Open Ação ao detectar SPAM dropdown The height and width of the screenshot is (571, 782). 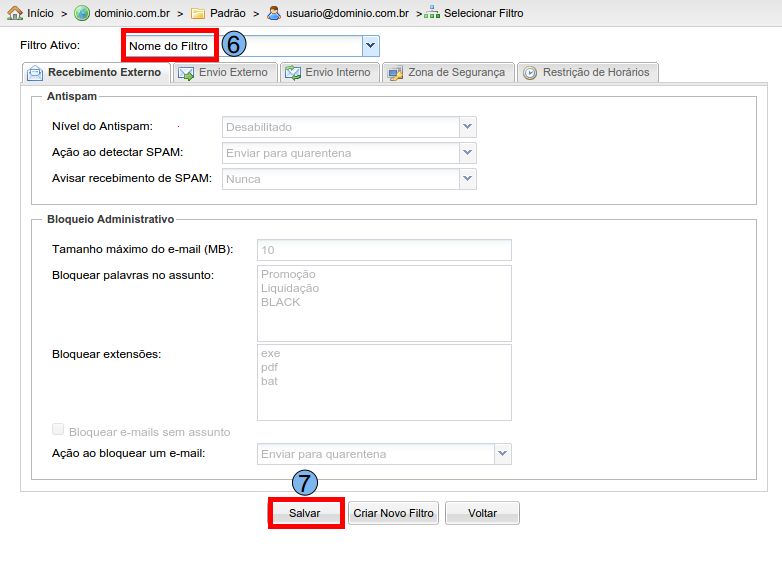[x=467, y=153]
